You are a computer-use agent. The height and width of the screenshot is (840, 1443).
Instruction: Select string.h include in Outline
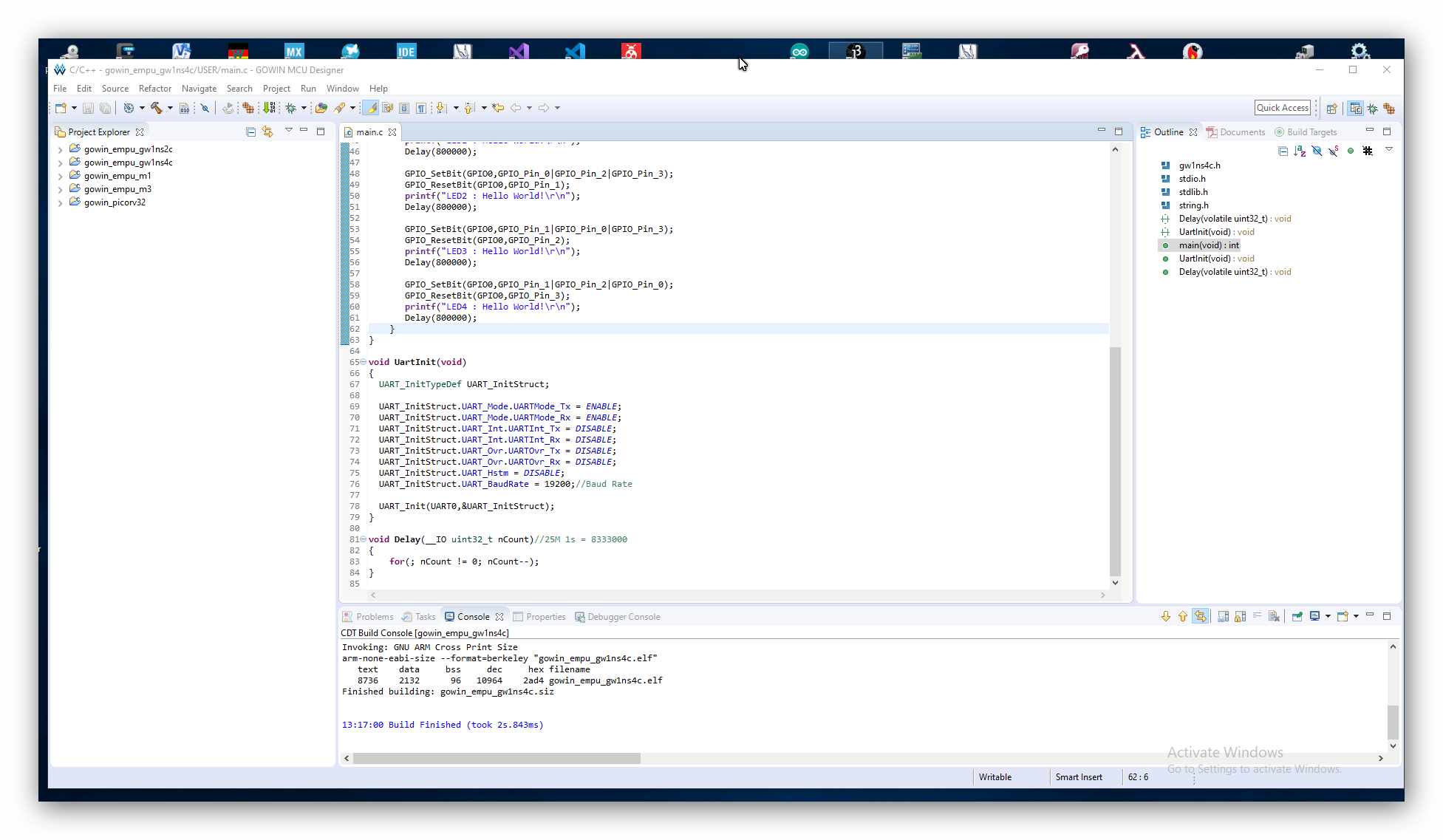(1193, 205)
